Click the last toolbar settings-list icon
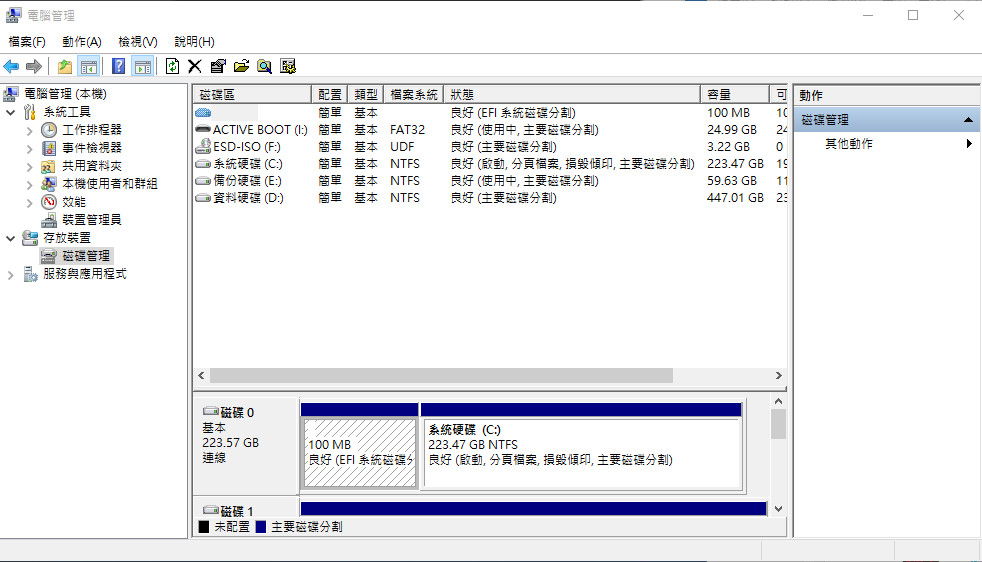This screenshot has height=562, width=982. pos(288,66)
